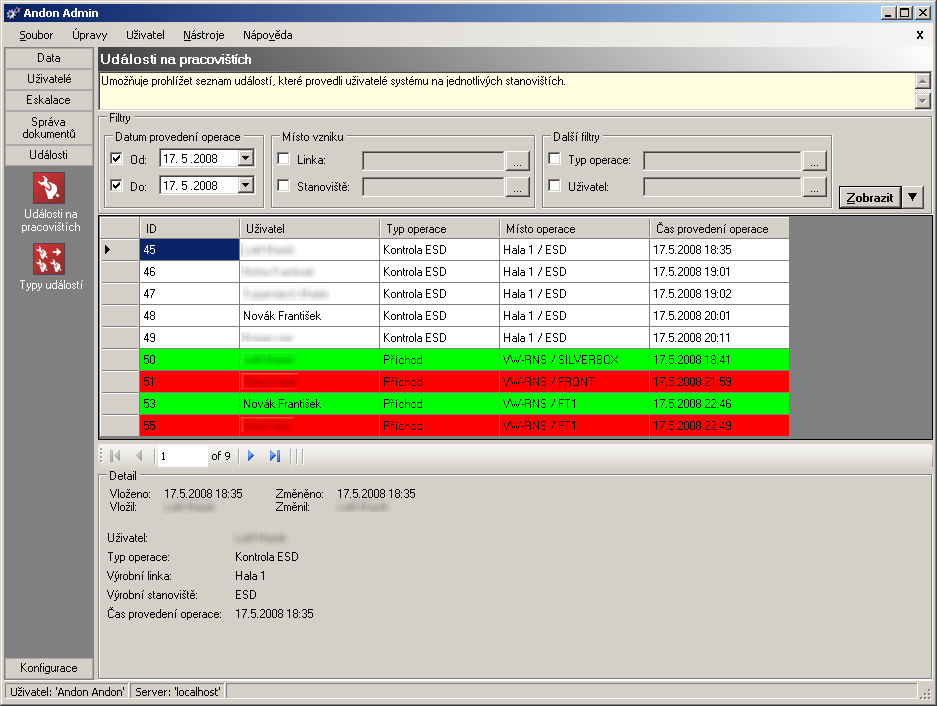Open the Do date dropdown calendar
This screenshot has height=706, width=937.
point(246,185)
